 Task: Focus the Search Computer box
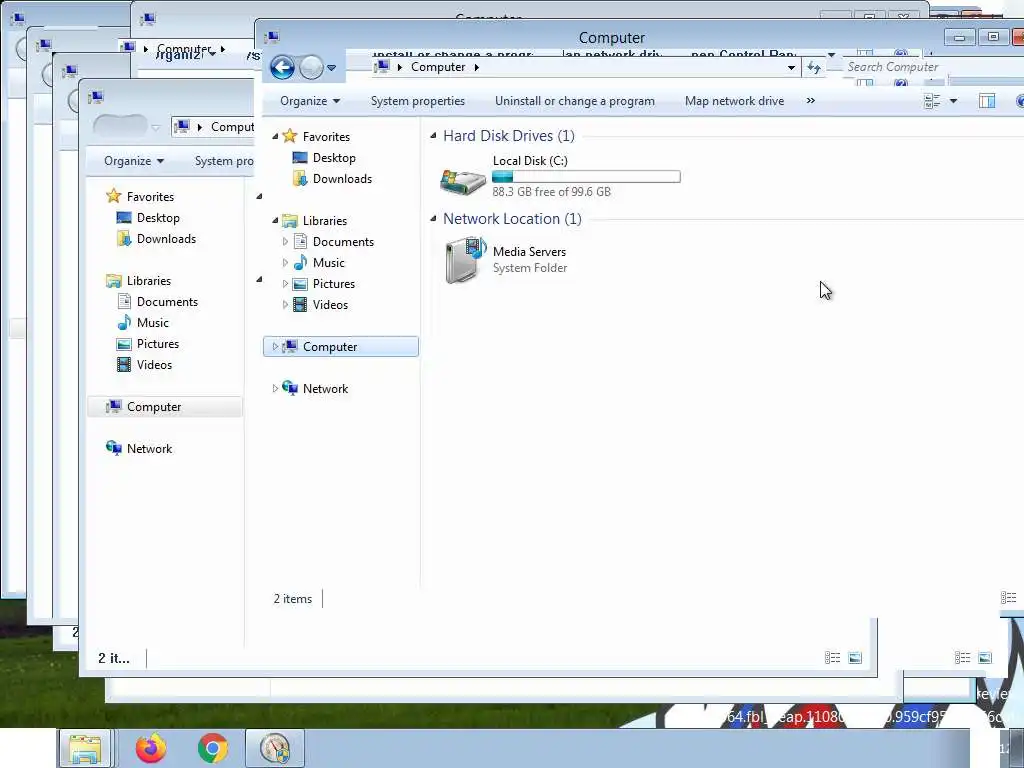(931, 67)
